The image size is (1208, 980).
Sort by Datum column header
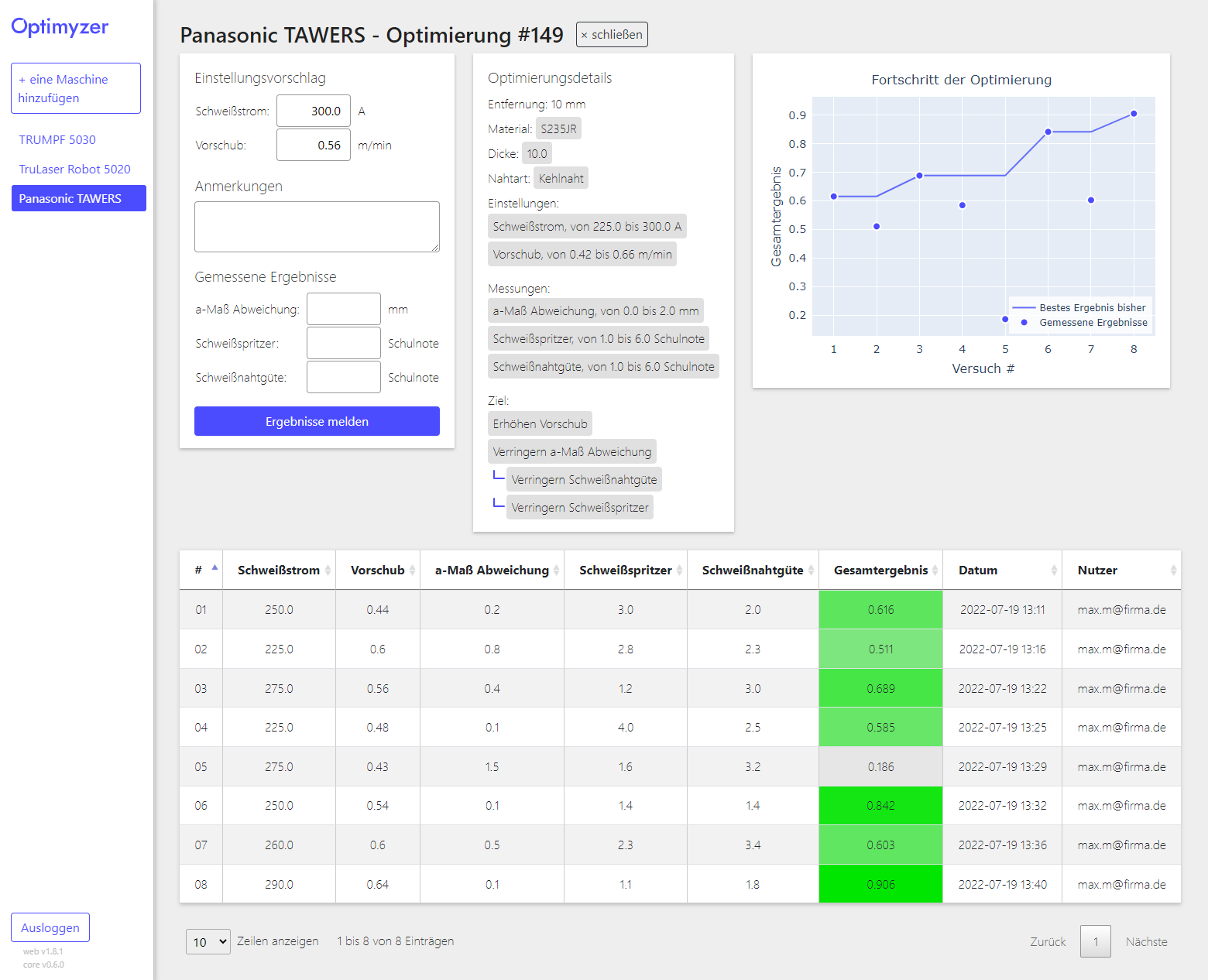click(x=1002, y=570)
